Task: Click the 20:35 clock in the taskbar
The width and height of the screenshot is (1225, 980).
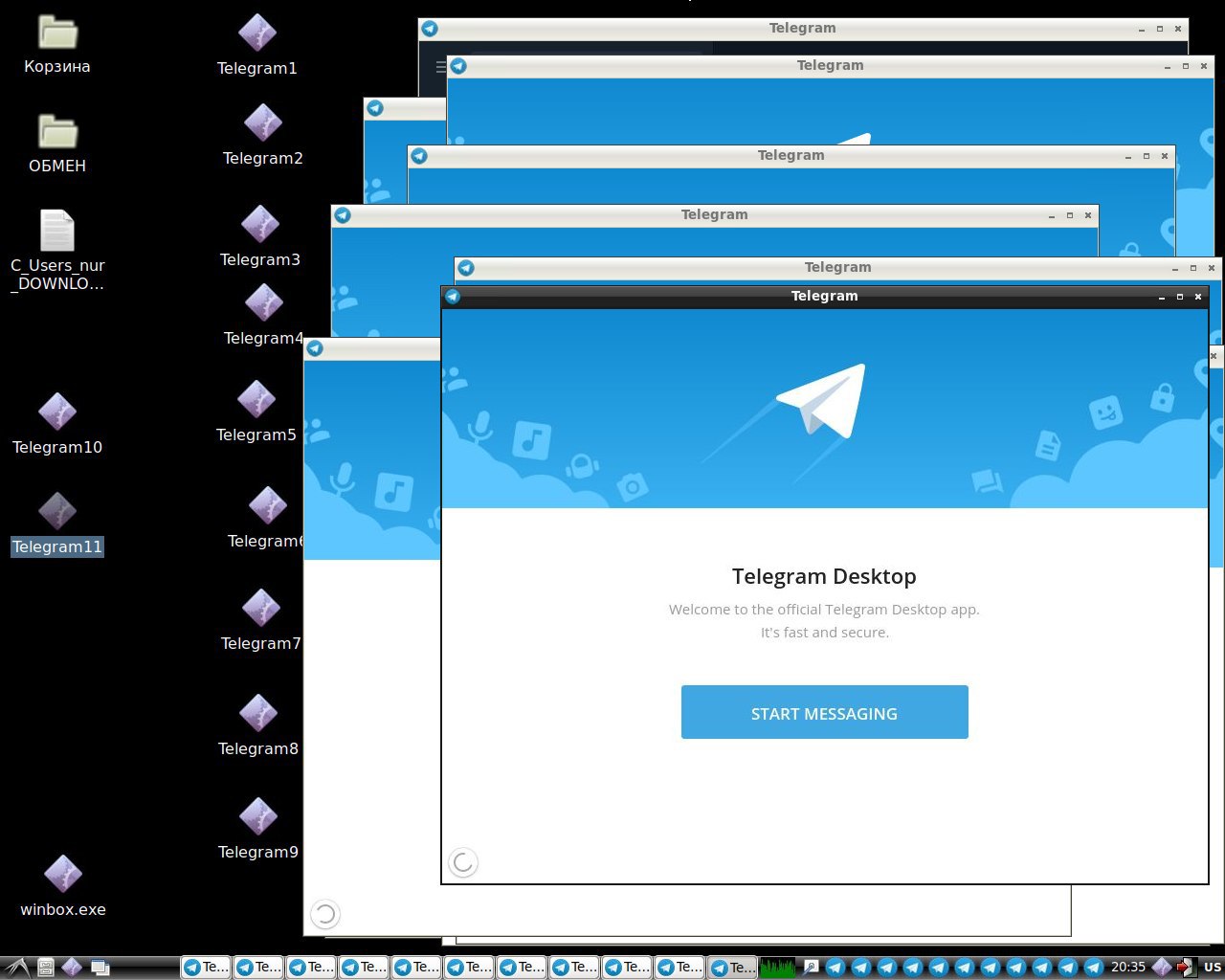Action: (x=1128, y=968)
